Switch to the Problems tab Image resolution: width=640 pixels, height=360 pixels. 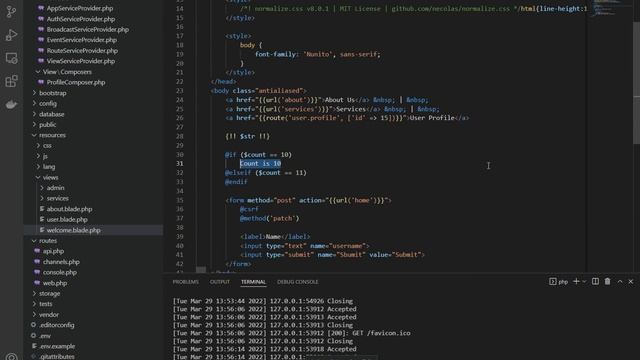click(185, 282)
